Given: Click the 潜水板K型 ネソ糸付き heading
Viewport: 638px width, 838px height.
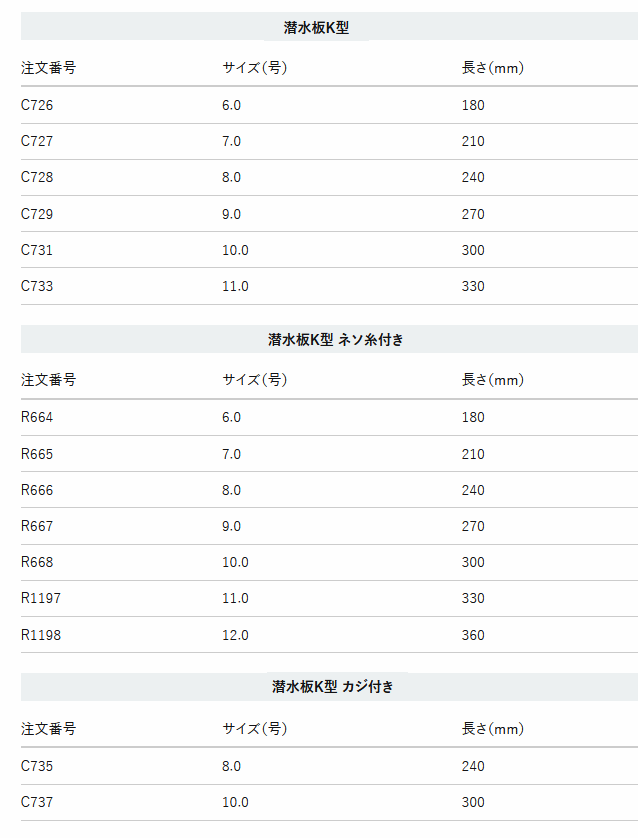Looking at the screenshot, I should coord(336,339).
